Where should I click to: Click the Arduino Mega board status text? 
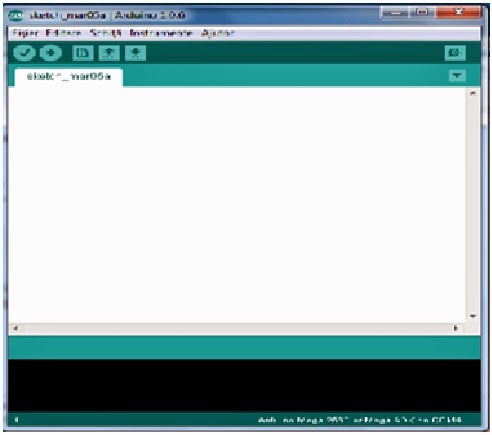tap(360, 420)
